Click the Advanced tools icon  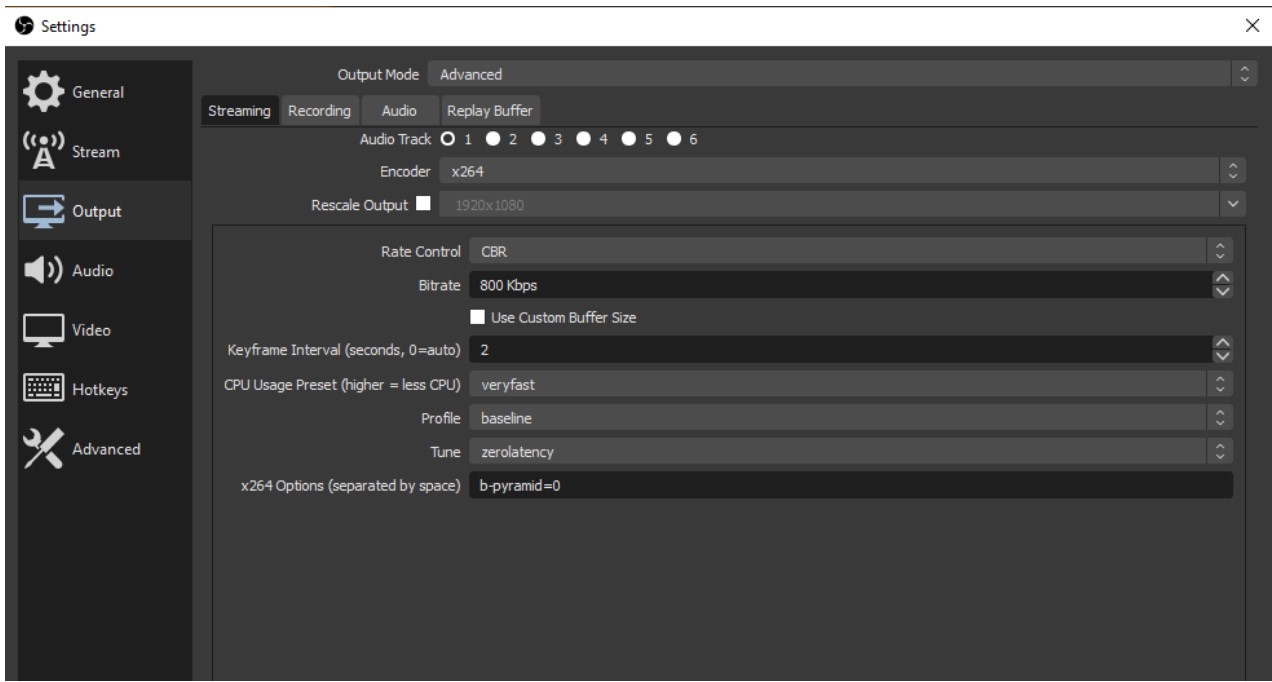(x=41, y=448)
